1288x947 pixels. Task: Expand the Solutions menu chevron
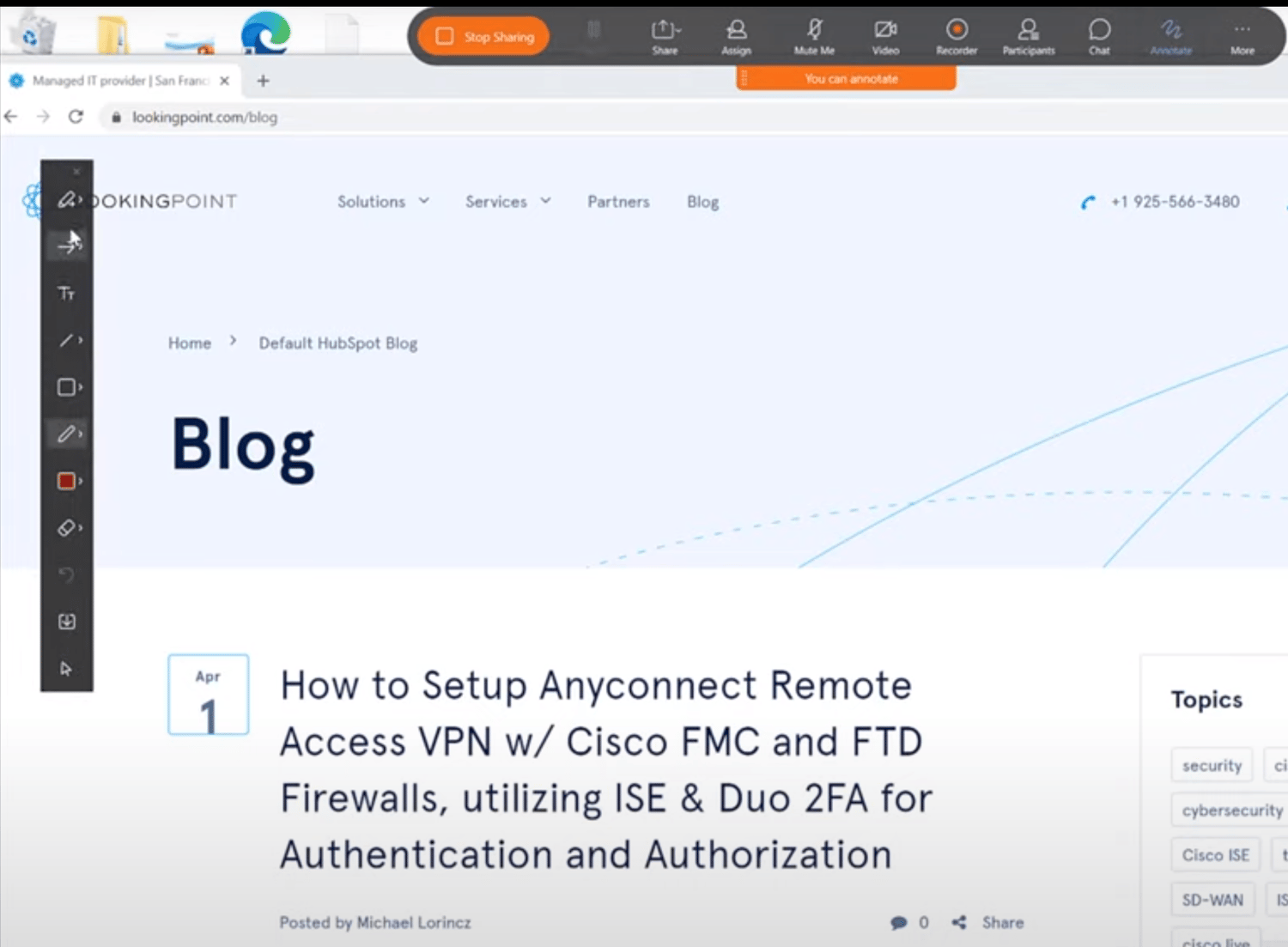(x=423, y=201)
